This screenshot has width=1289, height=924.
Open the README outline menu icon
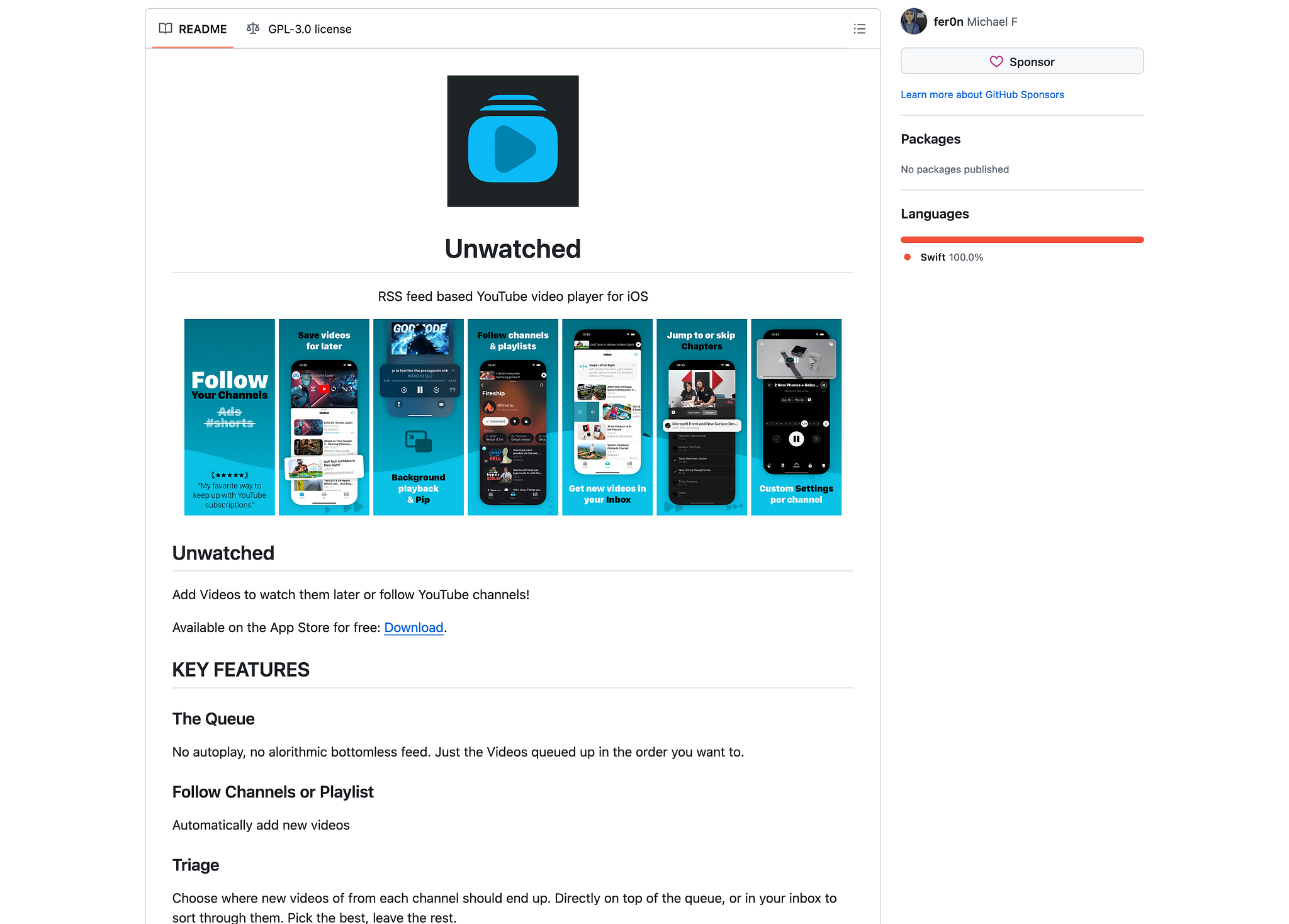pyautogui.click(x=859, y=29)
